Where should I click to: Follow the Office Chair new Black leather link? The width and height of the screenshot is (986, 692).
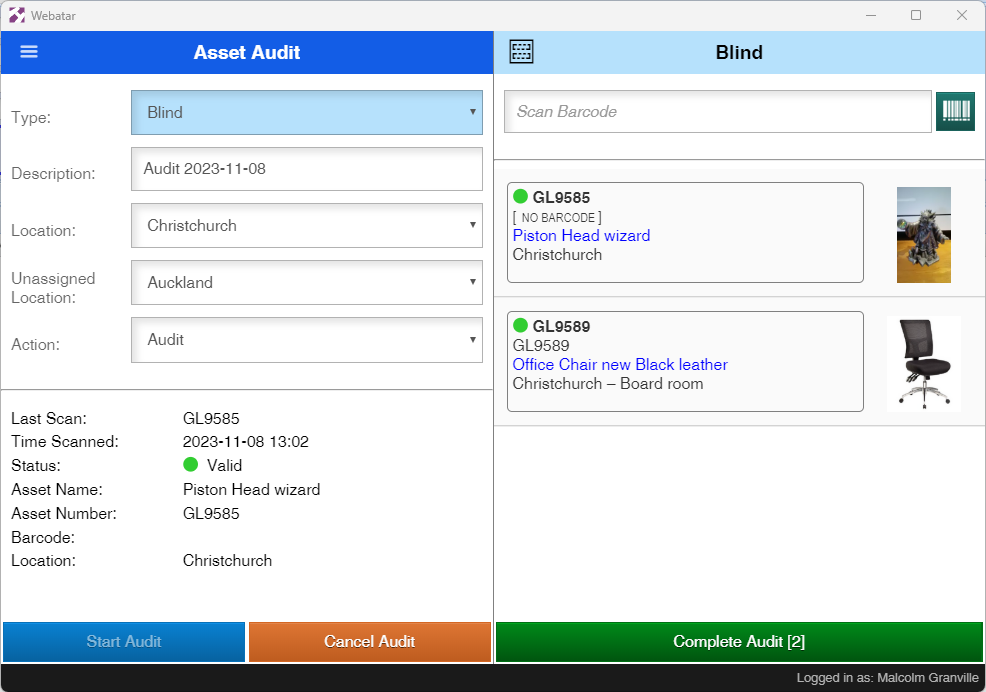[x=620, y=365]
